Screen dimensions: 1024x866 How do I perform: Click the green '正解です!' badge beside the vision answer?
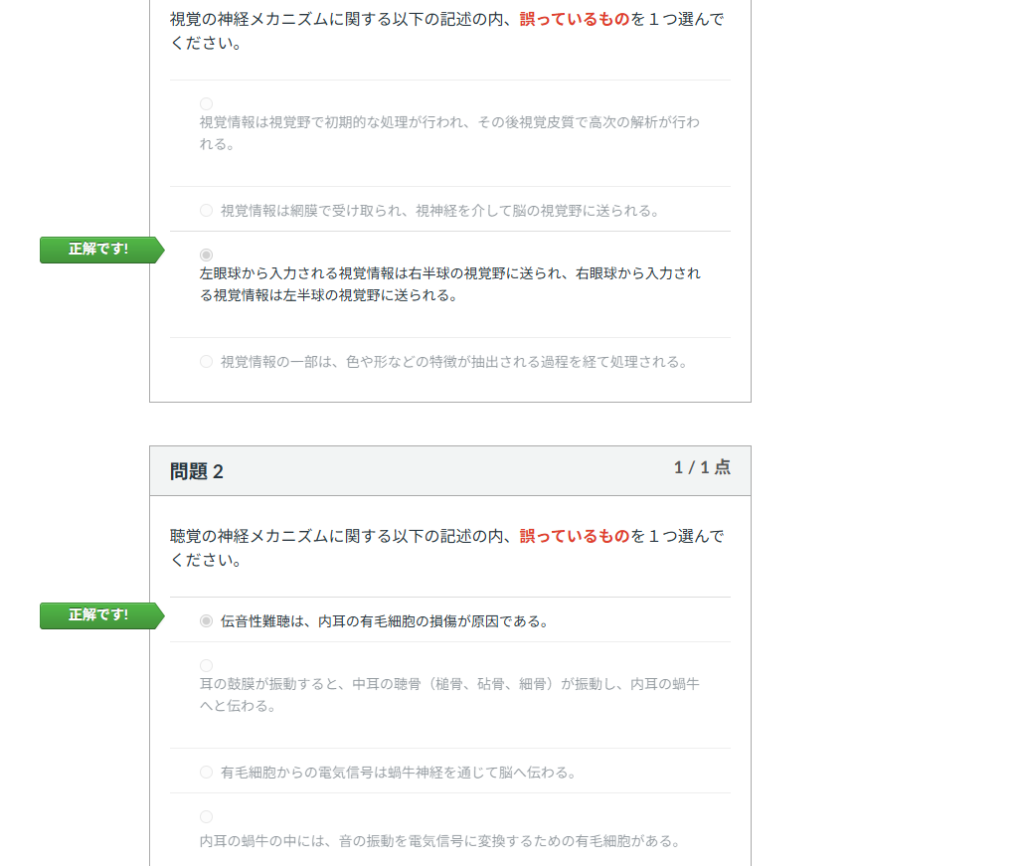pos(99,250)
